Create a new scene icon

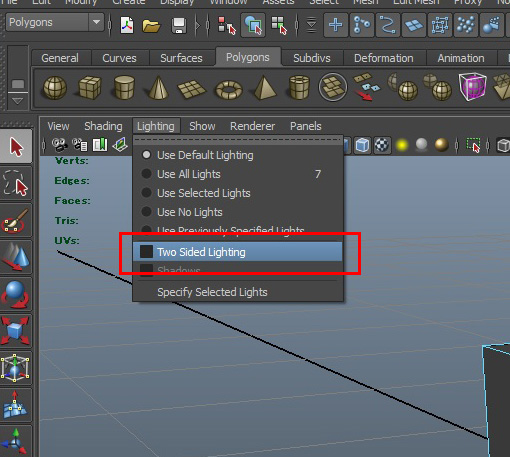click(127, 25)
